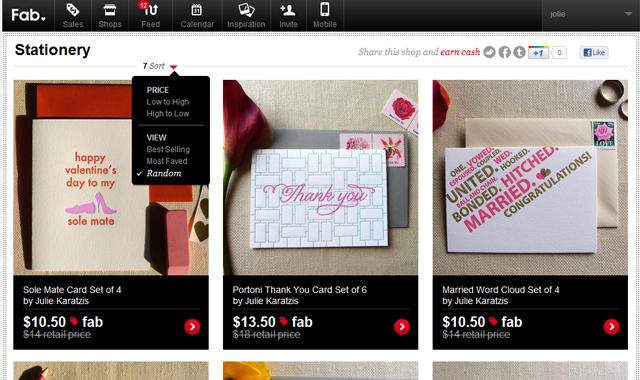Viewport: 640px width, 380px height.
Task: Share shop via Tumblr icon
Action: tap(519, 52)
